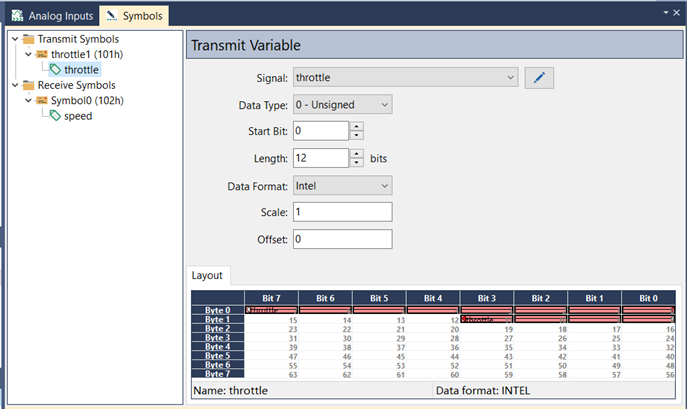Open the Layout tab

coord(207,275)
